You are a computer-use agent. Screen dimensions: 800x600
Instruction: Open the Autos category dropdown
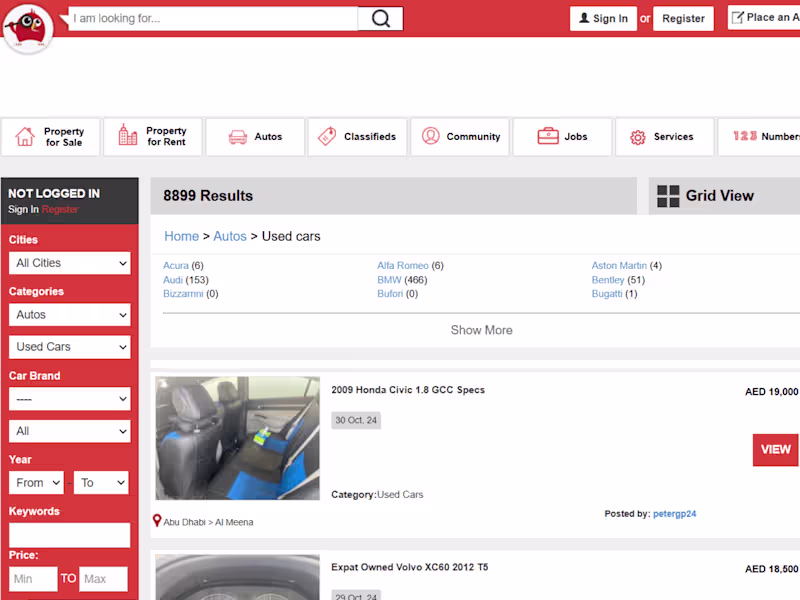click(x=70, y=315)
